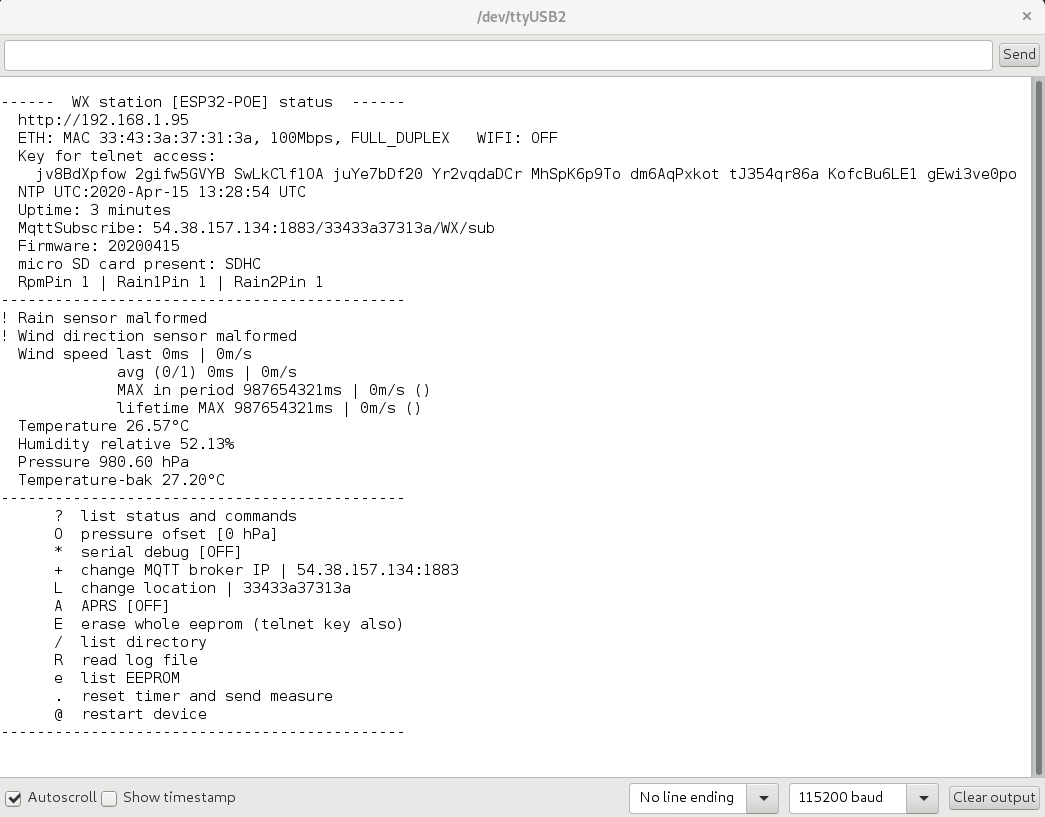Click the Humidity relative 52.13% line
Viewport: 1045px width, 817px height.
coord(125,444)
